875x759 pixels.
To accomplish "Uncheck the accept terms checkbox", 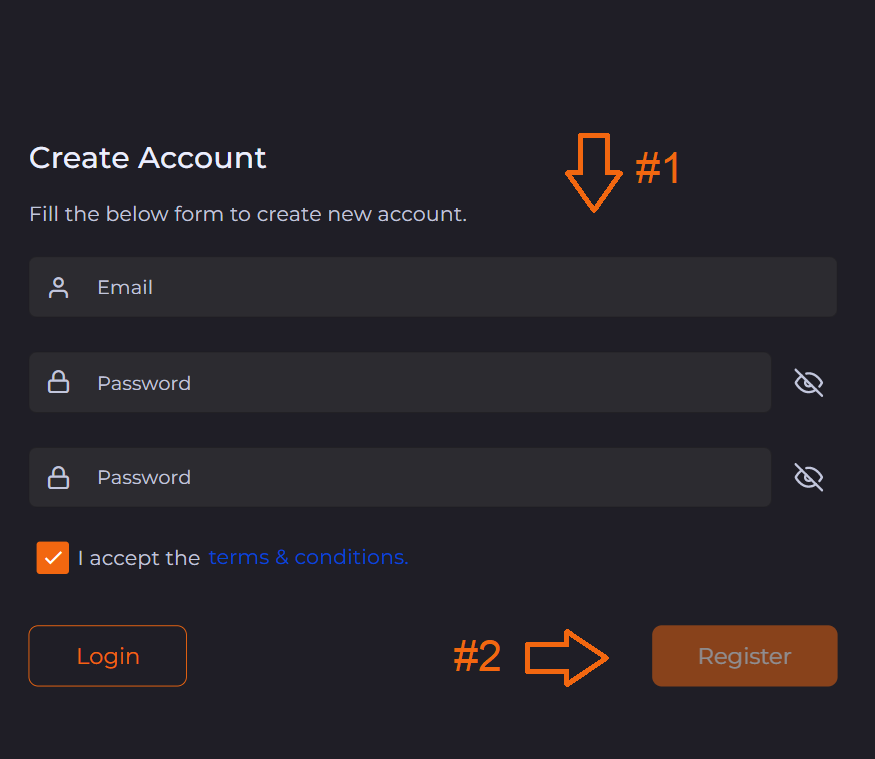I will coord(53,558).
